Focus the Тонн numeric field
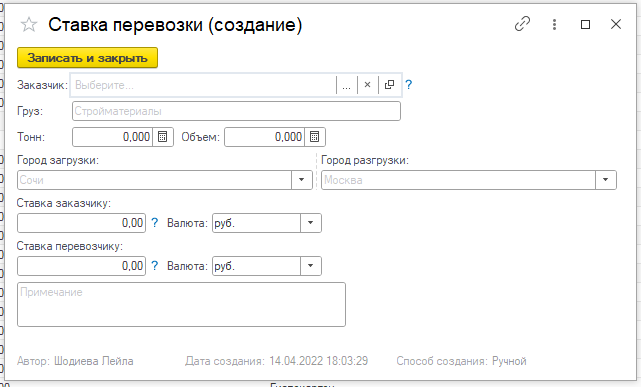This screenshot has height=387, width=641. pos(112,137)
